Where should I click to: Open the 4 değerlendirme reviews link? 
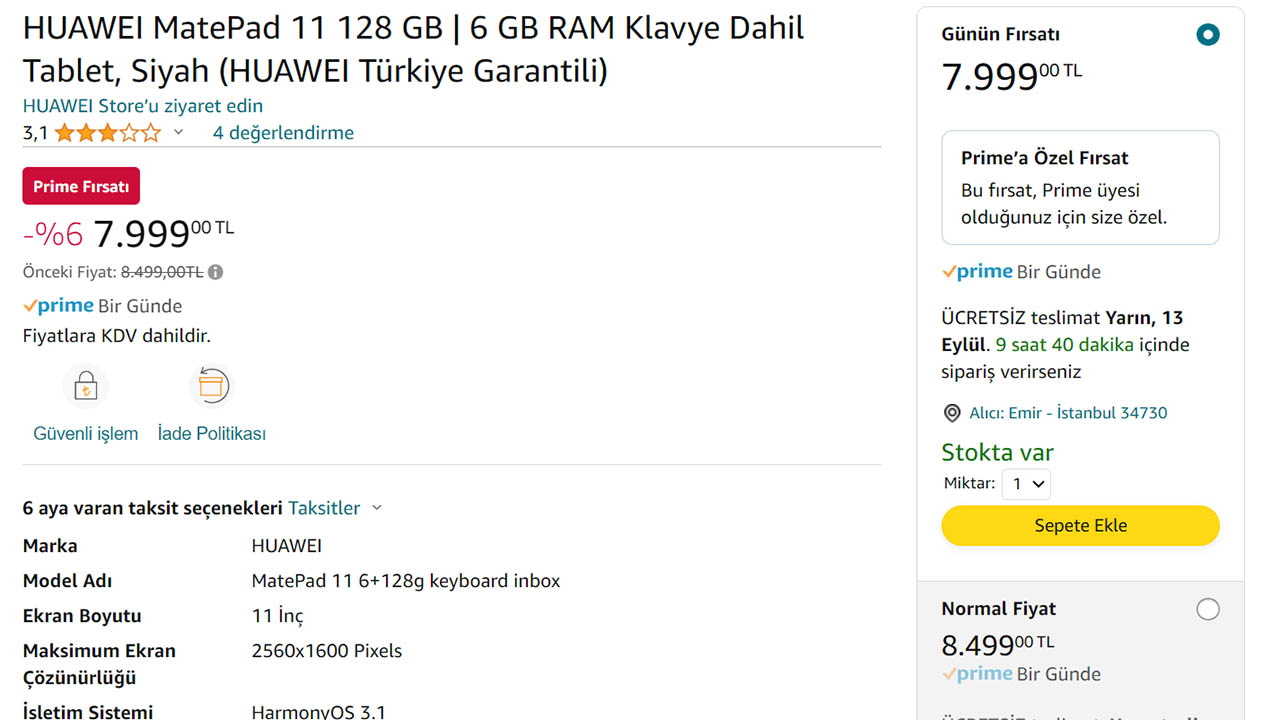283,133
